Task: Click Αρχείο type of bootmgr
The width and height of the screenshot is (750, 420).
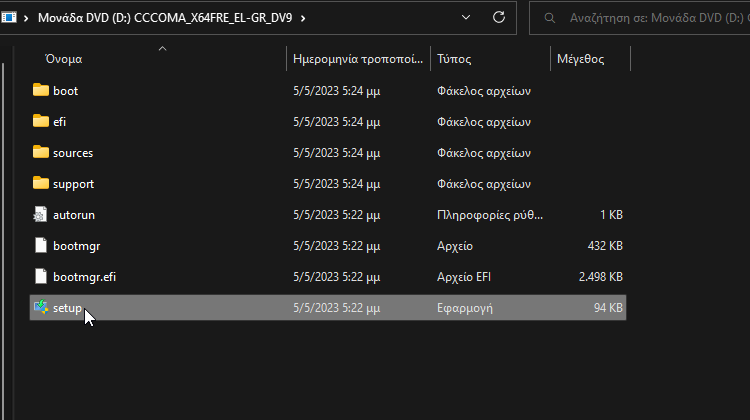Action: [x=454, y=246]
